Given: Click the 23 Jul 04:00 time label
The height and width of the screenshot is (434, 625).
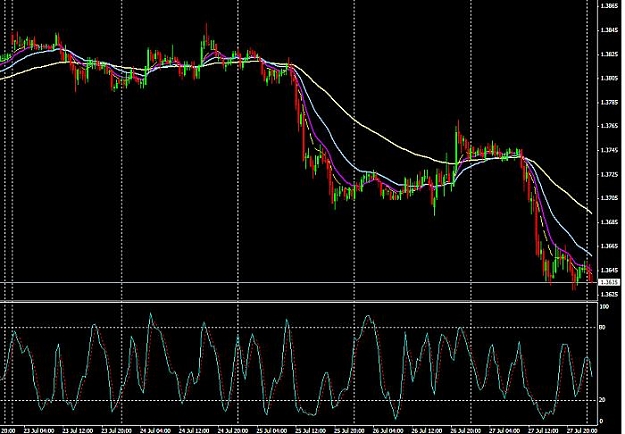Looking at the screenshot, I should tap(39, 431).
